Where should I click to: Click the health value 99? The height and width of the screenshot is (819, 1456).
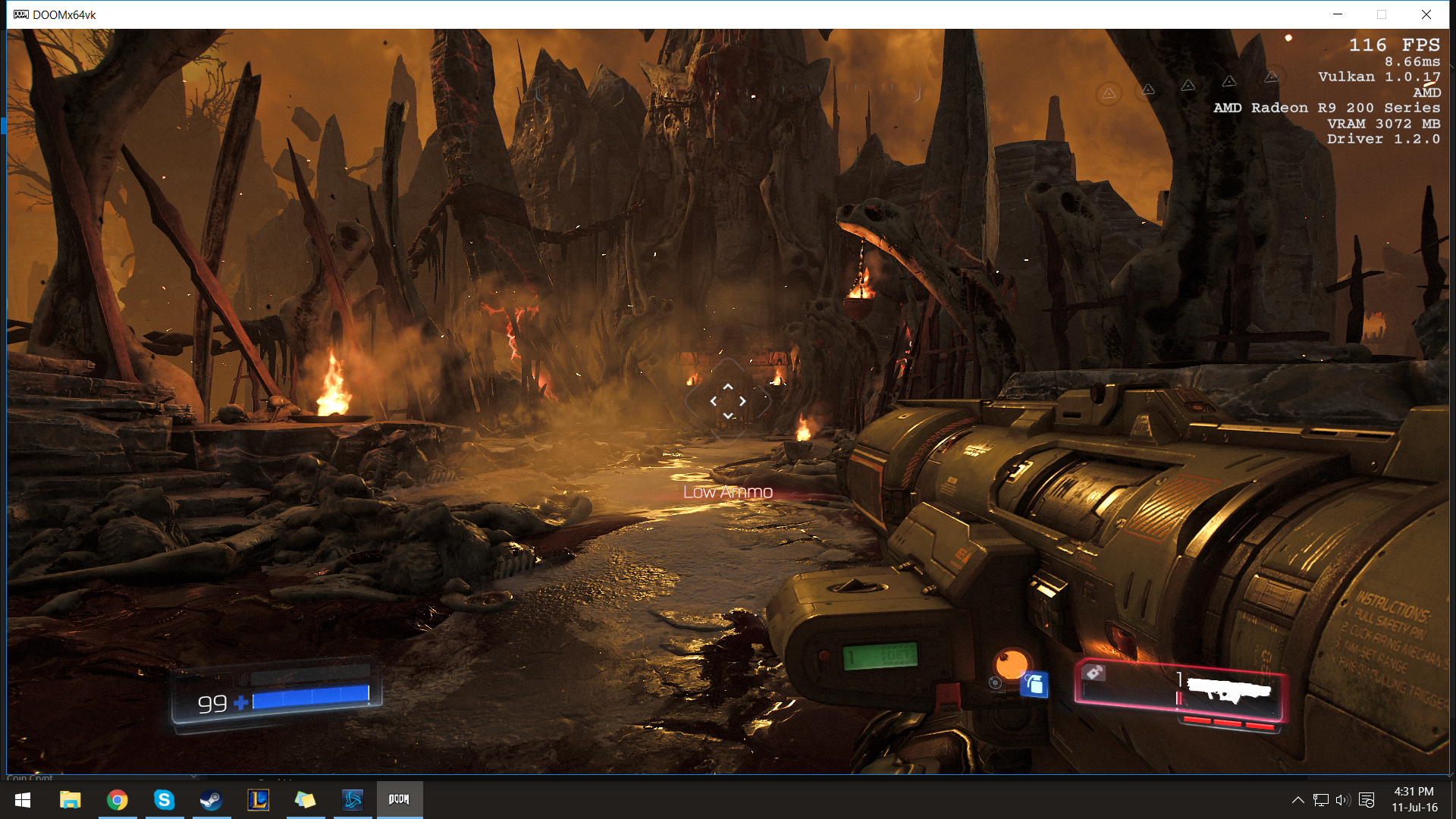[x=212, y=704]
